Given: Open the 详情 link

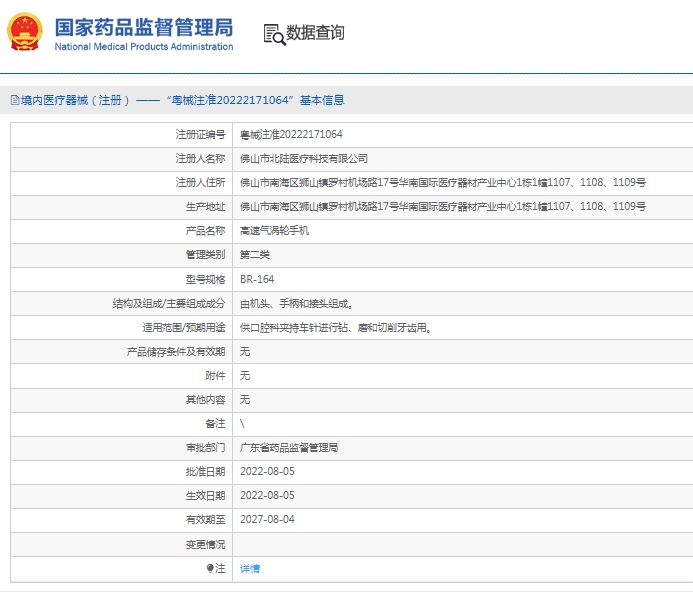Looking at the screenshot, I should [250, 568].
